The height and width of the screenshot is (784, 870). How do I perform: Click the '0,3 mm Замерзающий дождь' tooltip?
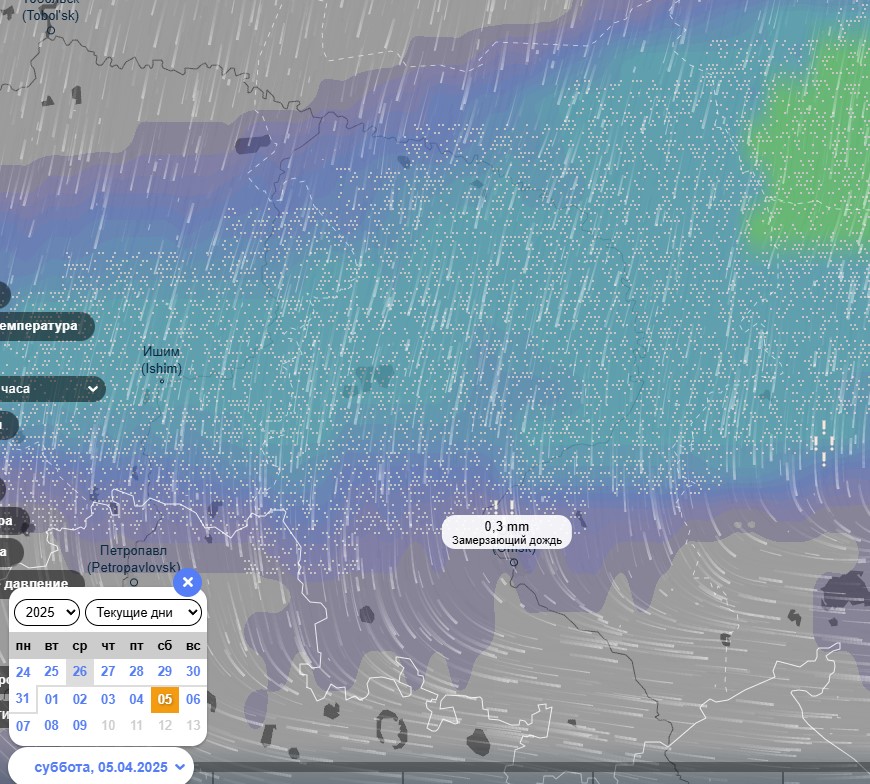(507, 532)
